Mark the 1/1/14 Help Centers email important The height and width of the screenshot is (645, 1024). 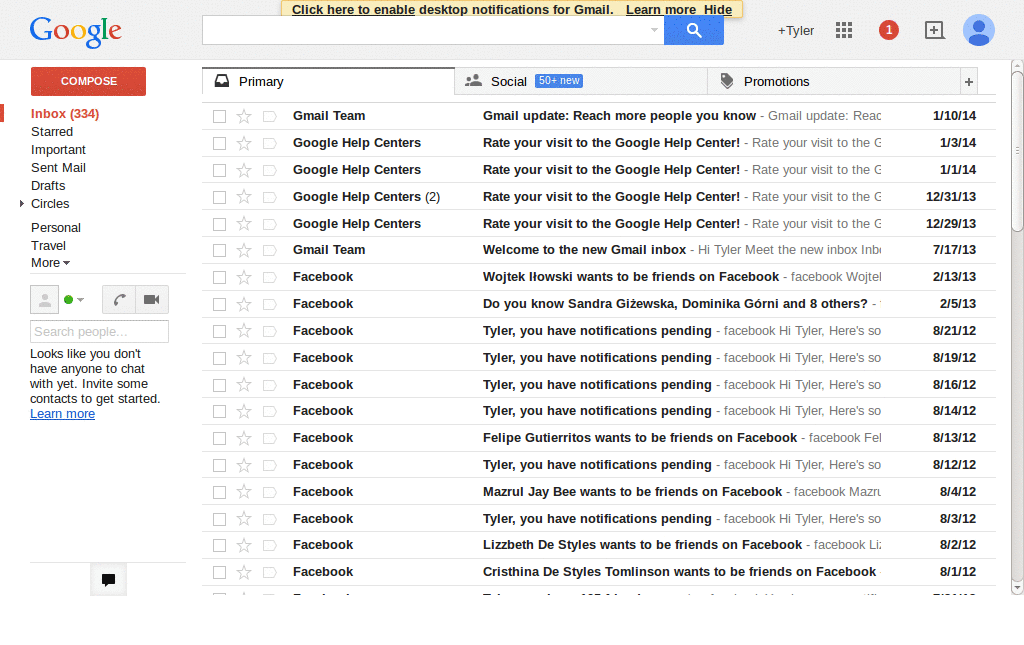click(269, 170)
